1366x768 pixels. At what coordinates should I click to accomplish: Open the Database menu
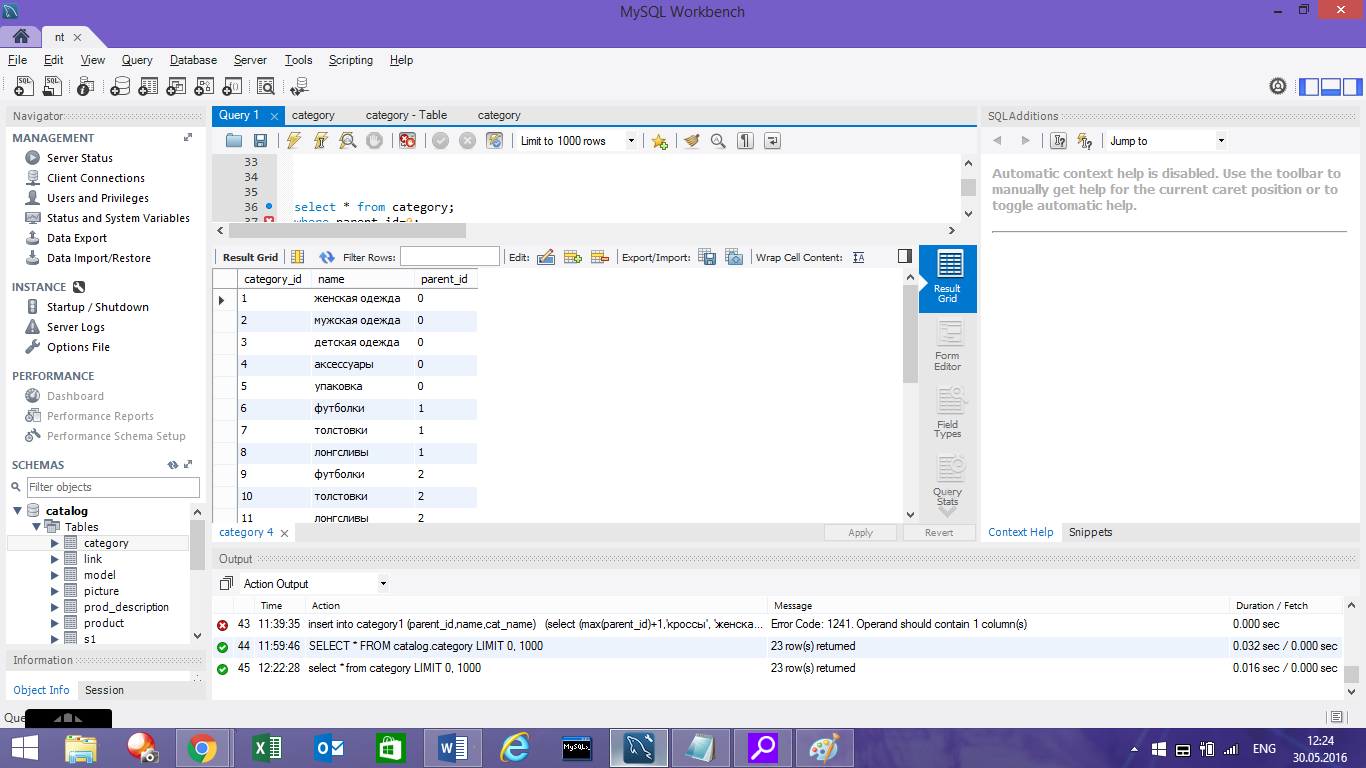coord(193,60)
